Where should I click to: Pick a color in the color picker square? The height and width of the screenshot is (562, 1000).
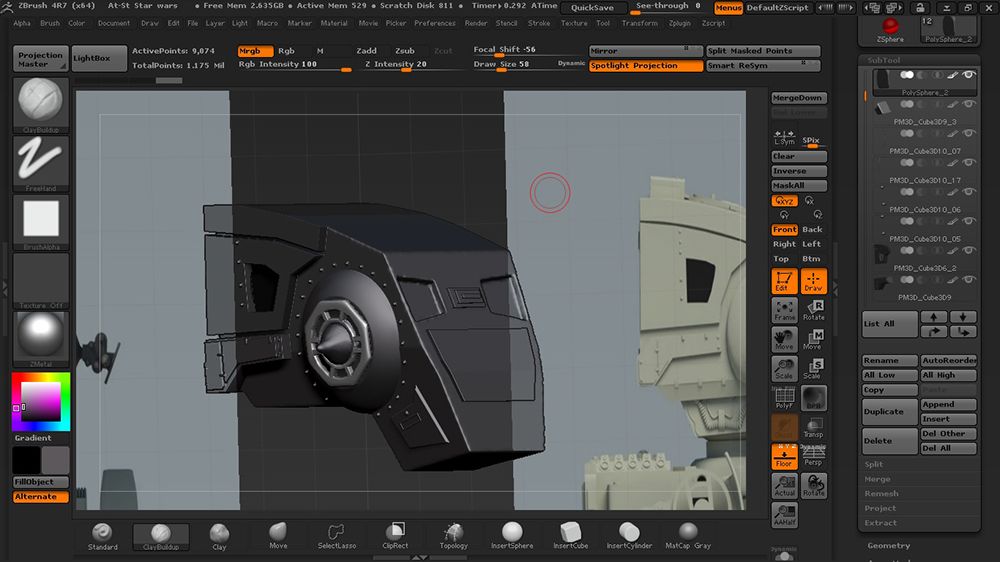point(41,401)
